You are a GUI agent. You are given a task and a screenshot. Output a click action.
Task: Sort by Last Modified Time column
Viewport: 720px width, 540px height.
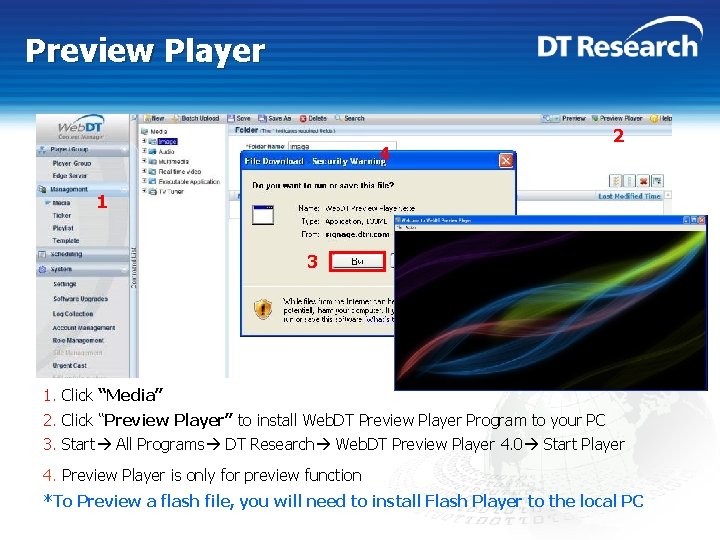pyautogui.click(x=629, y=196)
